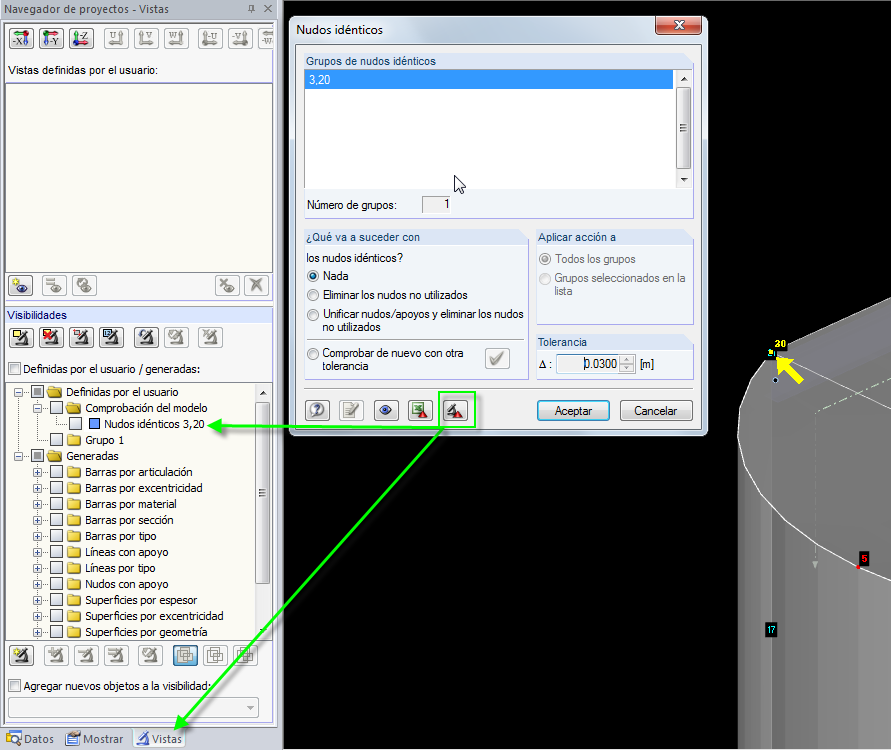The width and height of the screenshot is (891, 750).
Task: Click hide selected objects icon with red X
Action: click(51, 338)
